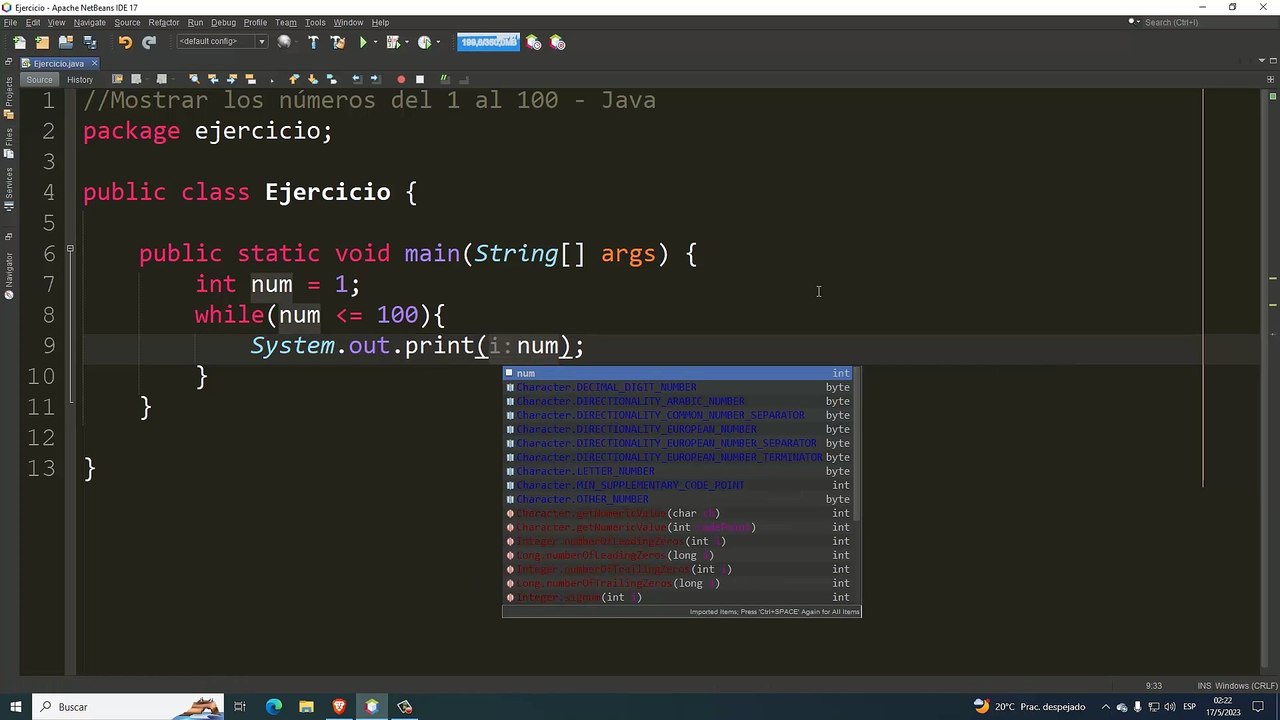Click the Save All toolbar icon
This screenshot has height=720, width=1280.
[x=90, y=42]
